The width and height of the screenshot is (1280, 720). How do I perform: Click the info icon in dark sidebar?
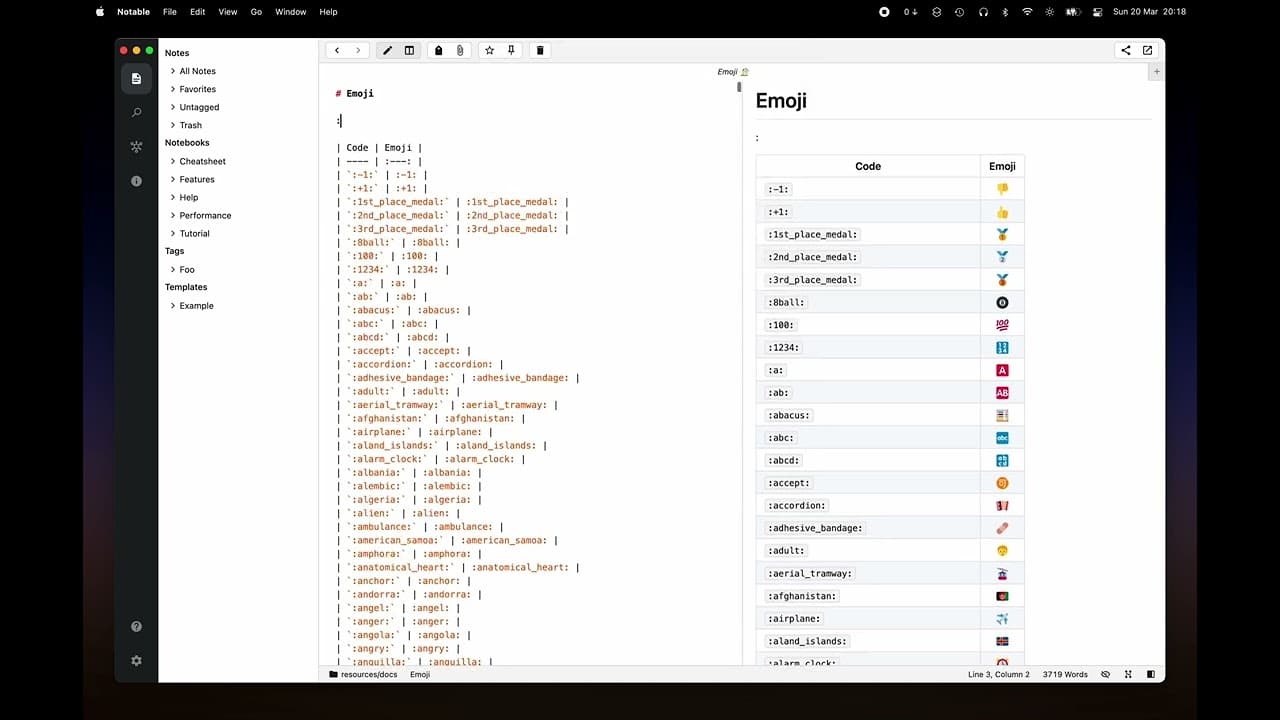pyautogui.click(x=137, y=181)
